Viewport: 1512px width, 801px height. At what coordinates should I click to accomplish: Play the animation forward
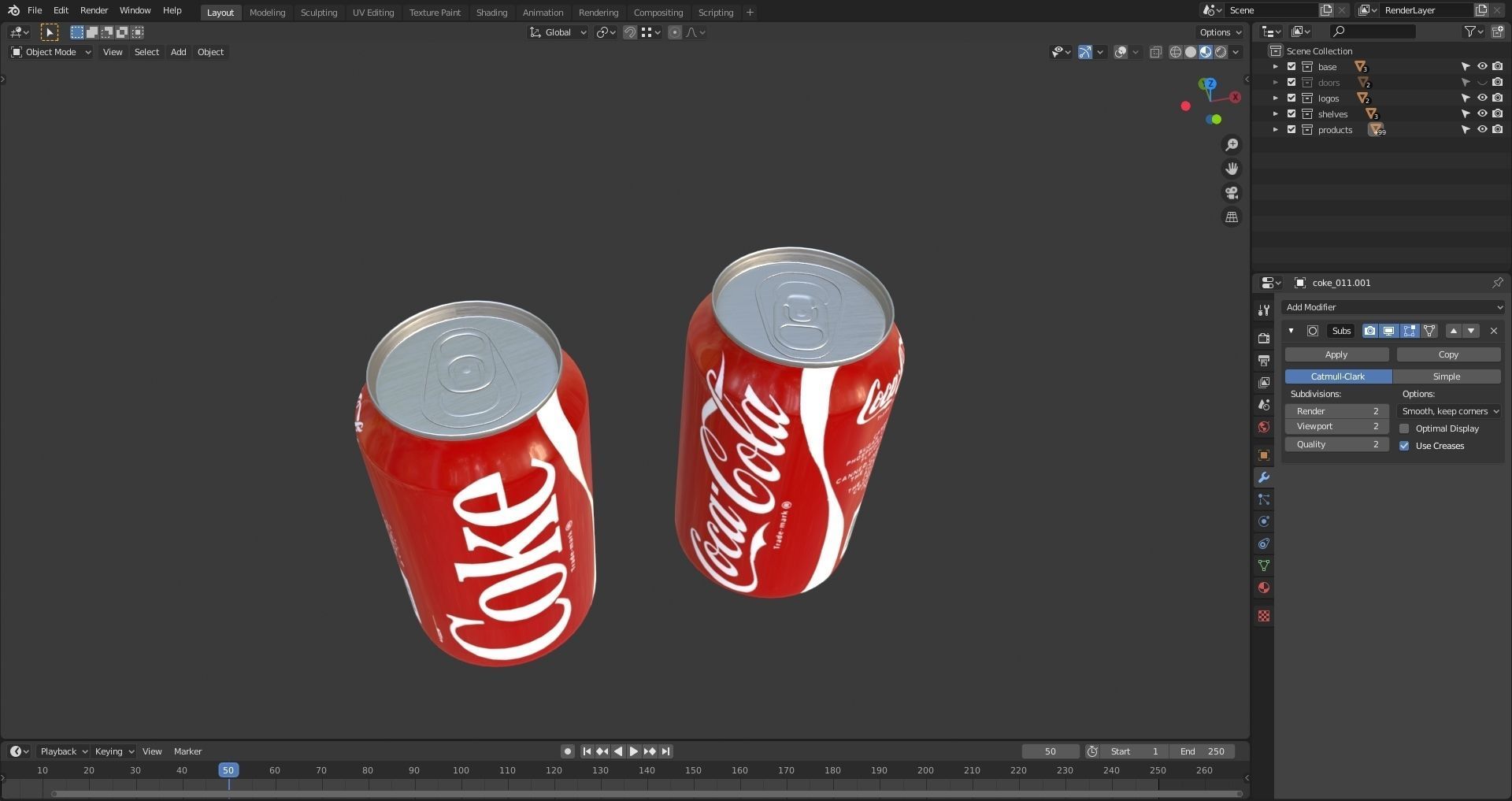634,751
